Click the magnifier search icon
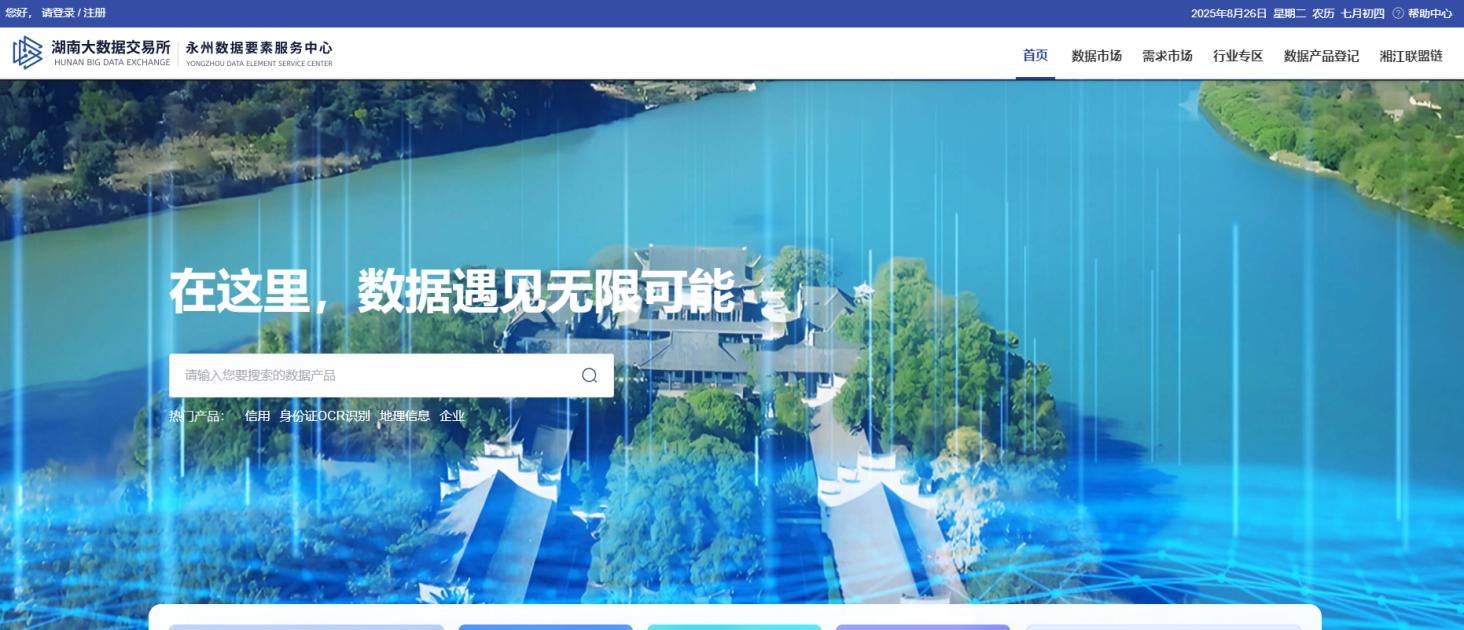Image resolution: width=1464 pixels, height=630 pixels. [x=589, y=375]
